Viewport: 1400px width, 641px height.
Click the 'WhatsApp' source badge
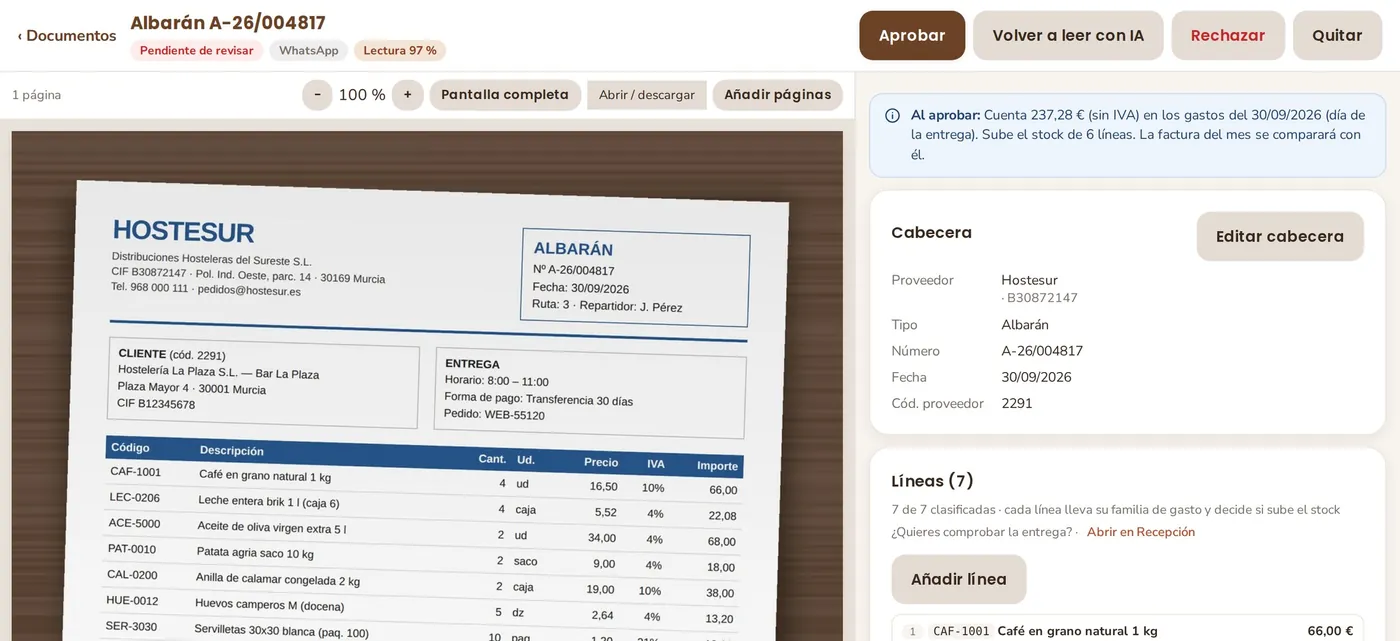(x=309, y=51)
